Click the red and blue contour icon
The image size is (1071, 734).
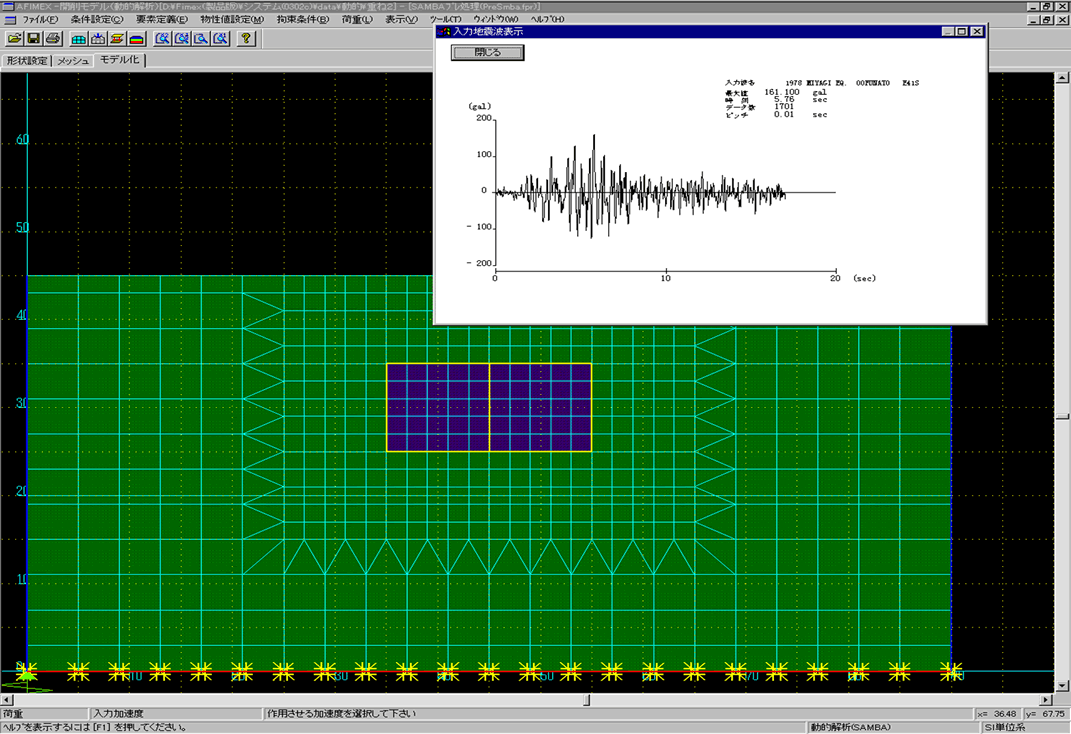point(135,39)
